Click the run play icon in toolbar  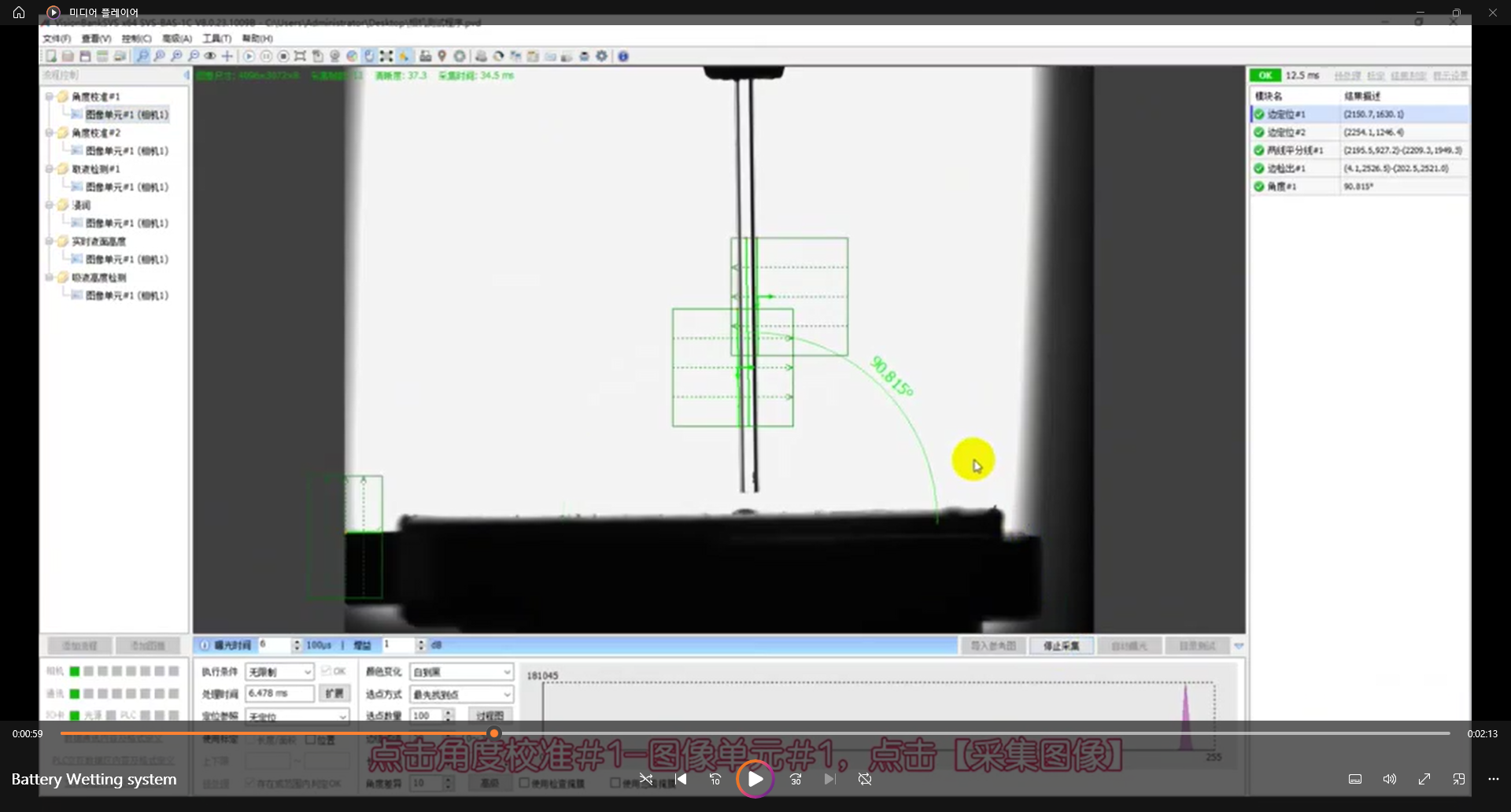(249, 56)
